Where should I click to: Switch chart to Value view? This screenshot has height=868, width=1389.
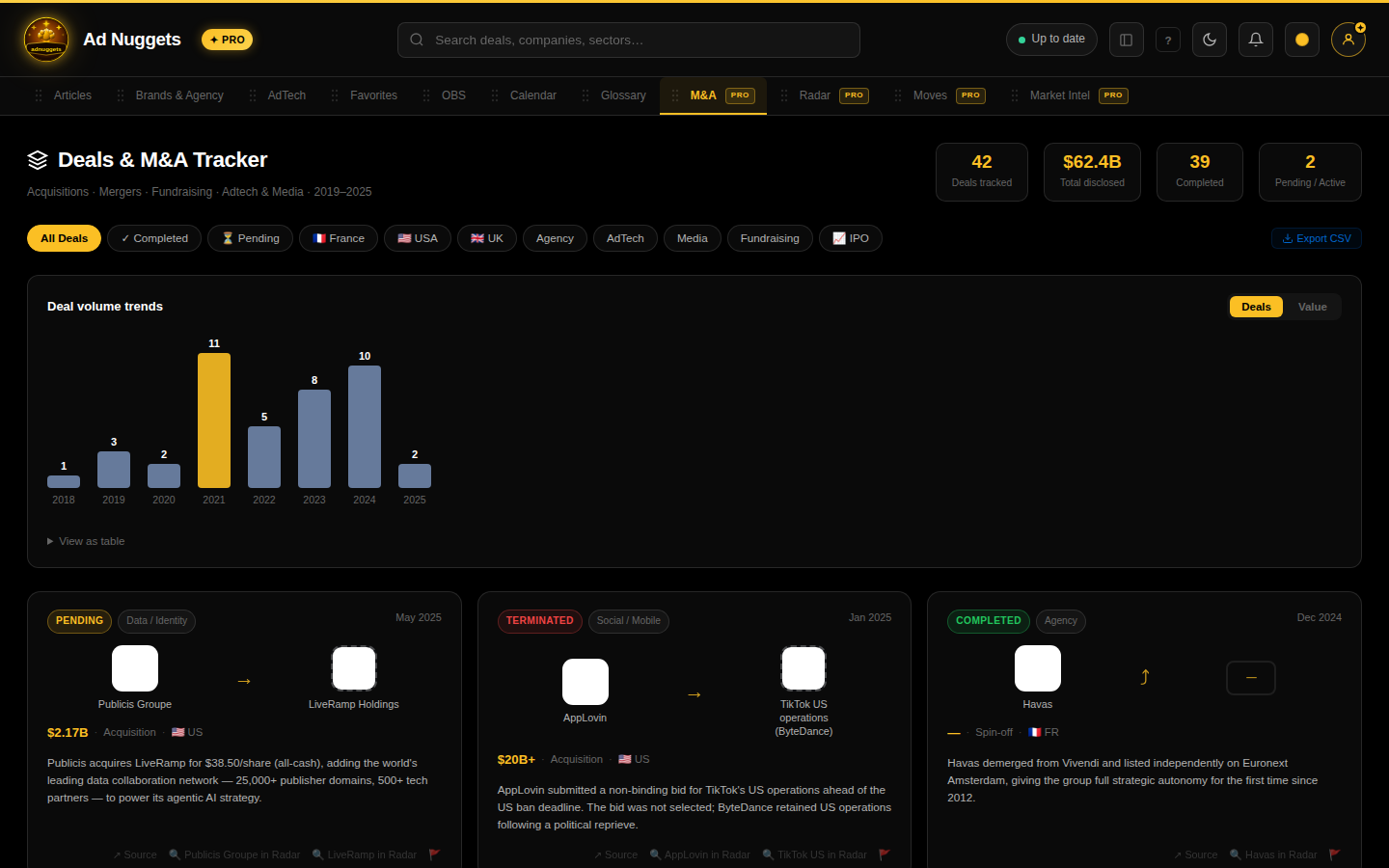(x=1312, y=307)
